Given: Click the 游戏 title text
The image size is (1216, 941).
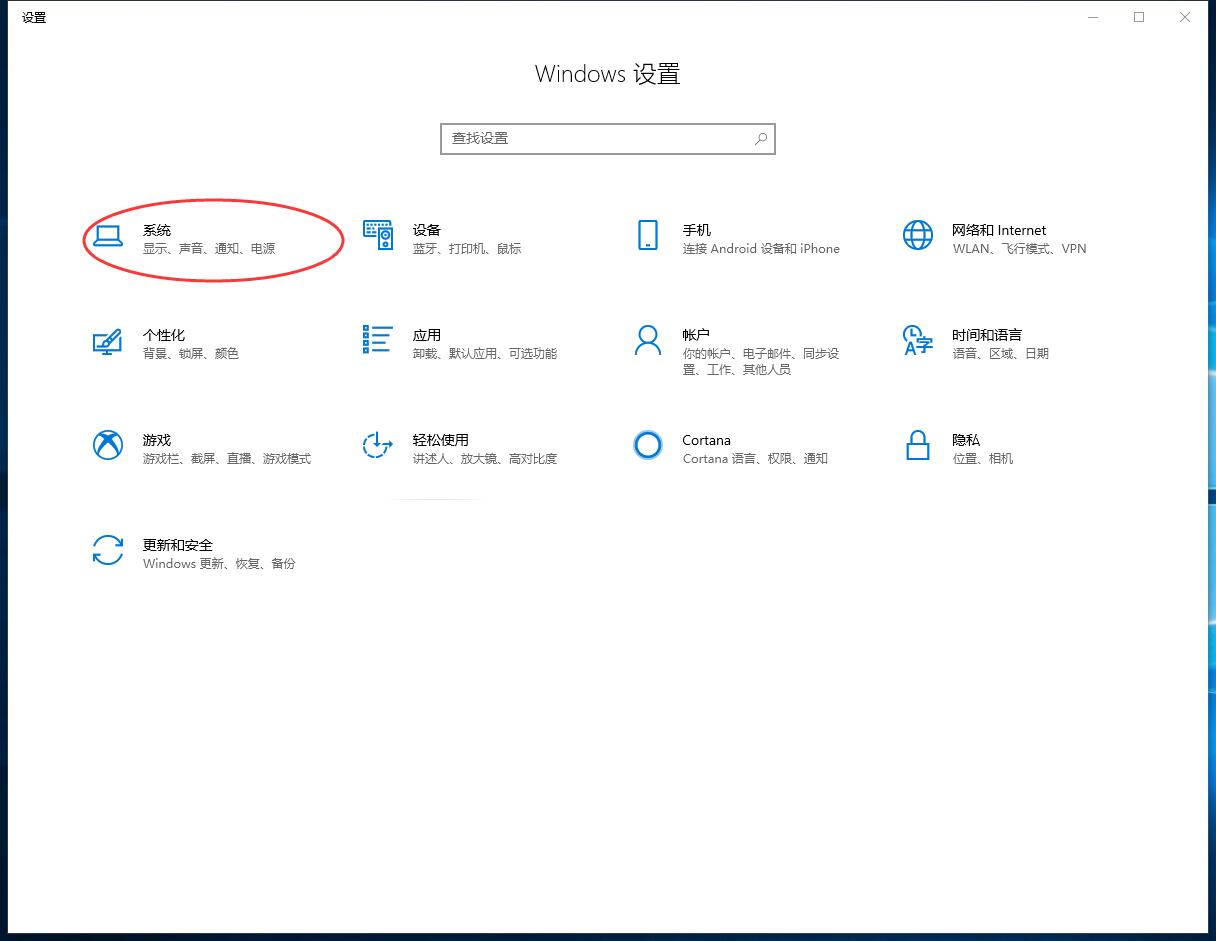Looking at the screenshot, I should [157, 440].
